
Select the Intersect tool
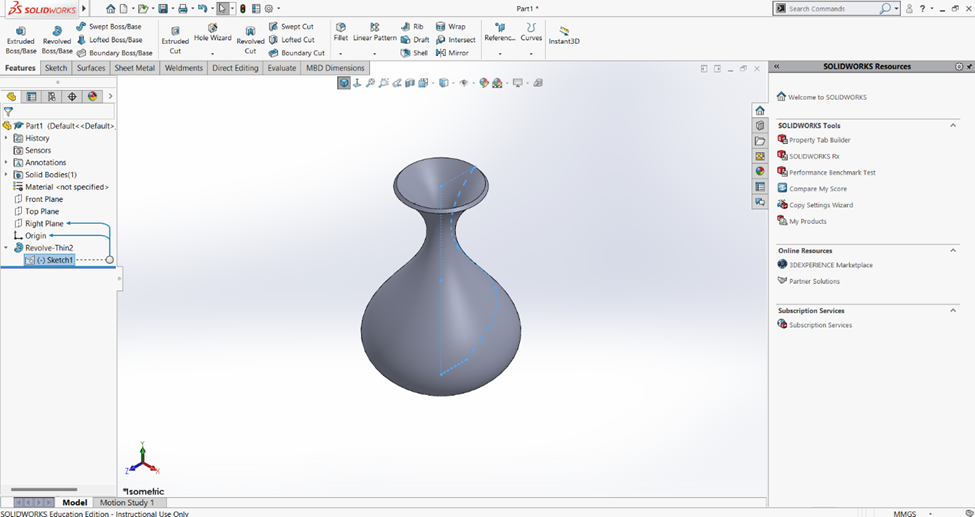point(455,40)
